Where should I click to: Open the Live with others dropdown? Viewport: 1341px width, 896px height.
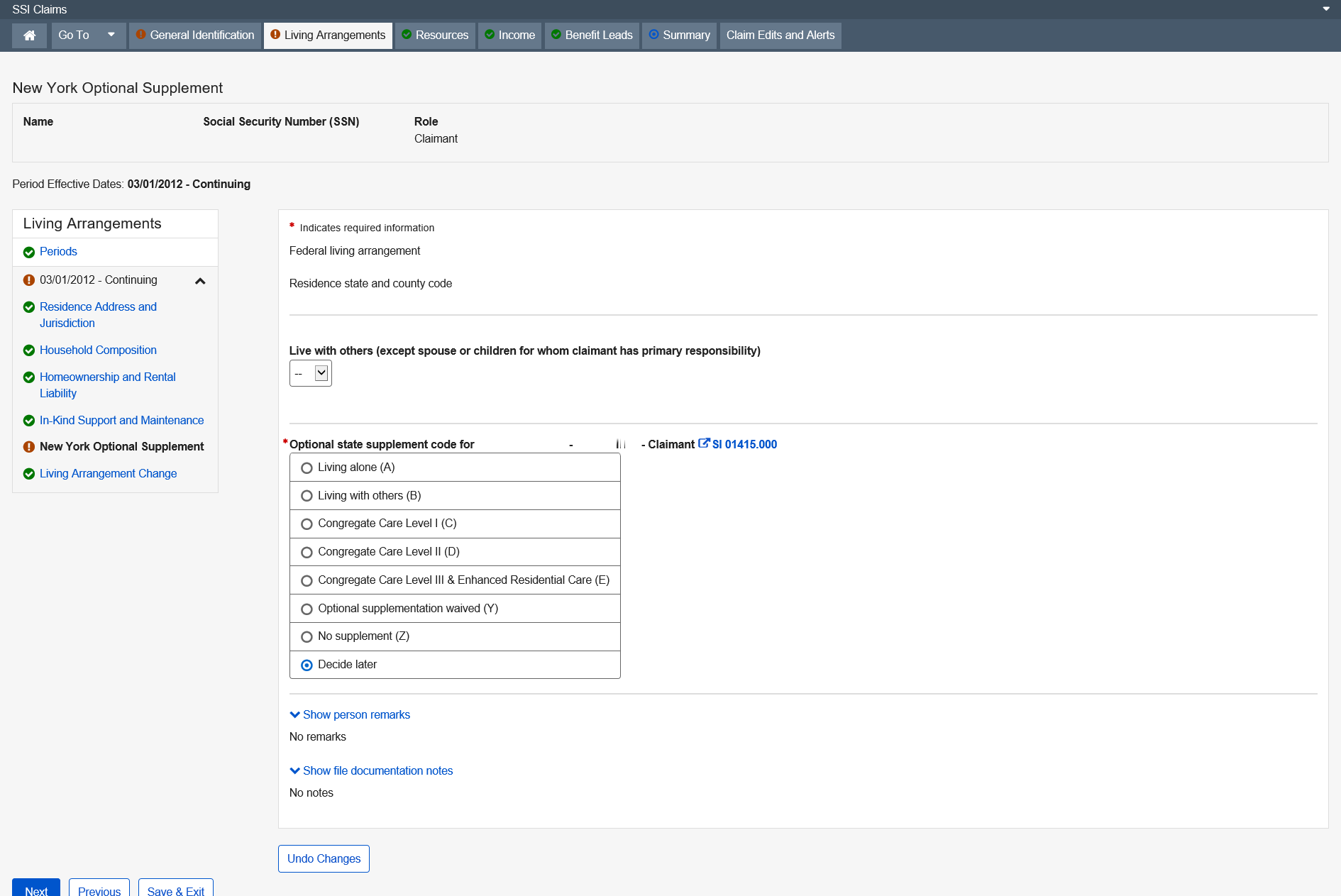pos(311,373)
